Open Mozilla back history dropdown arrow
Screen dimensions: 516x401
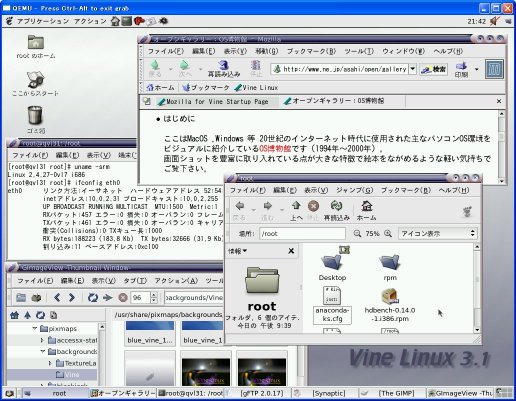tap(170, 69)
